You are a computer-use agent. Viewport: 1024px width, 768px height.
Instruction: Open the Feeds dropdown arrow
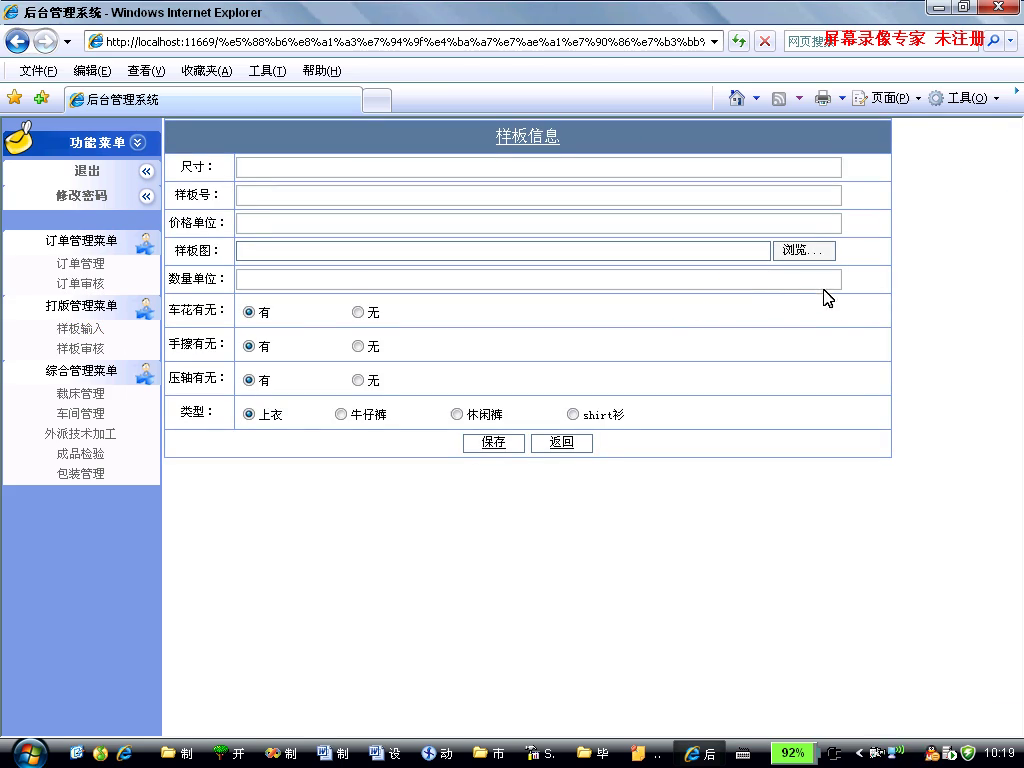[799, 99]
